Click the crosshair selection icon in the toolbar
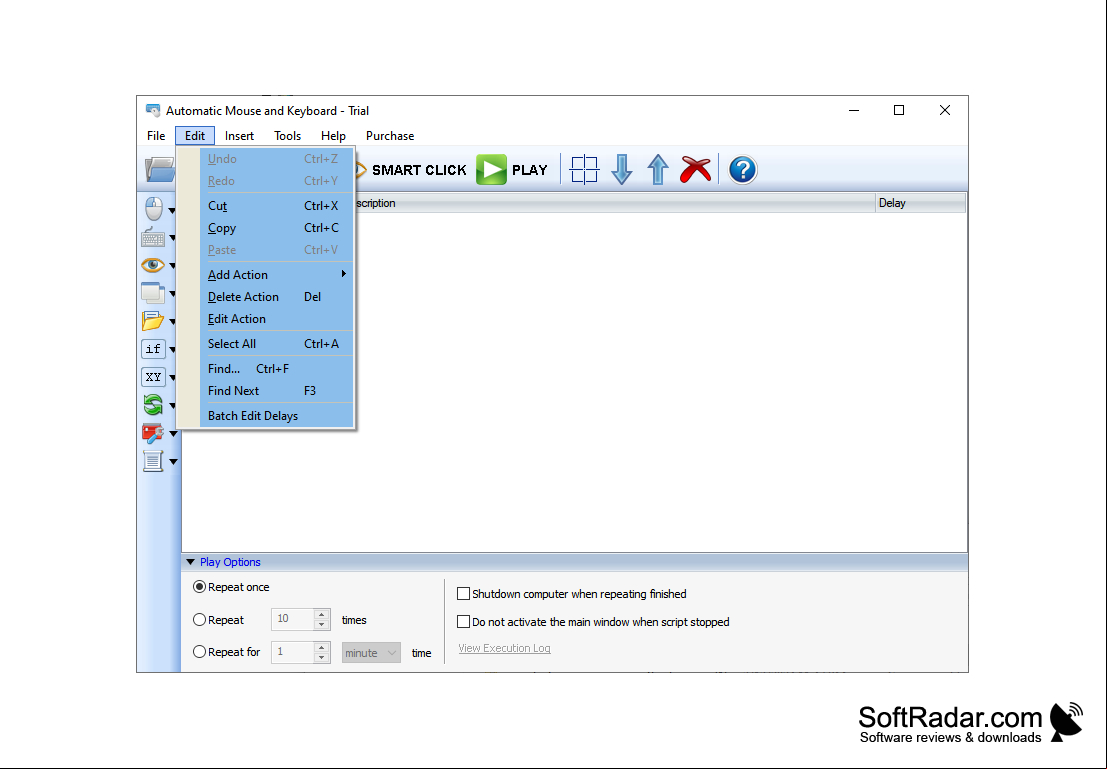The height and width of the screenshot is (769, 1107). pyautogui.click(x=584, y=169)
